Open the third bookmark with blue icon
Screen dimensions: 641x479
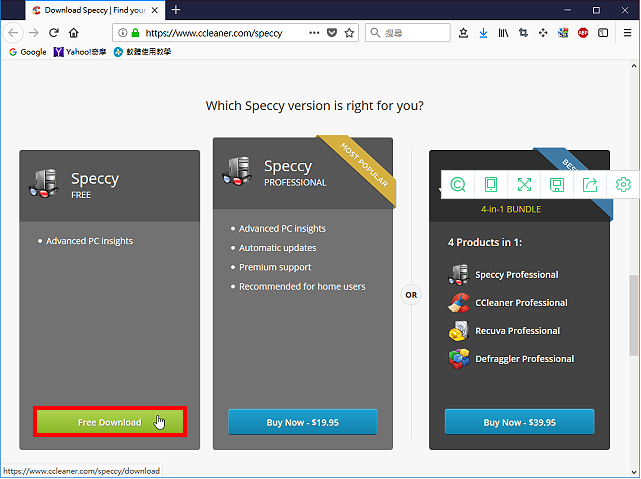[142, 52]
